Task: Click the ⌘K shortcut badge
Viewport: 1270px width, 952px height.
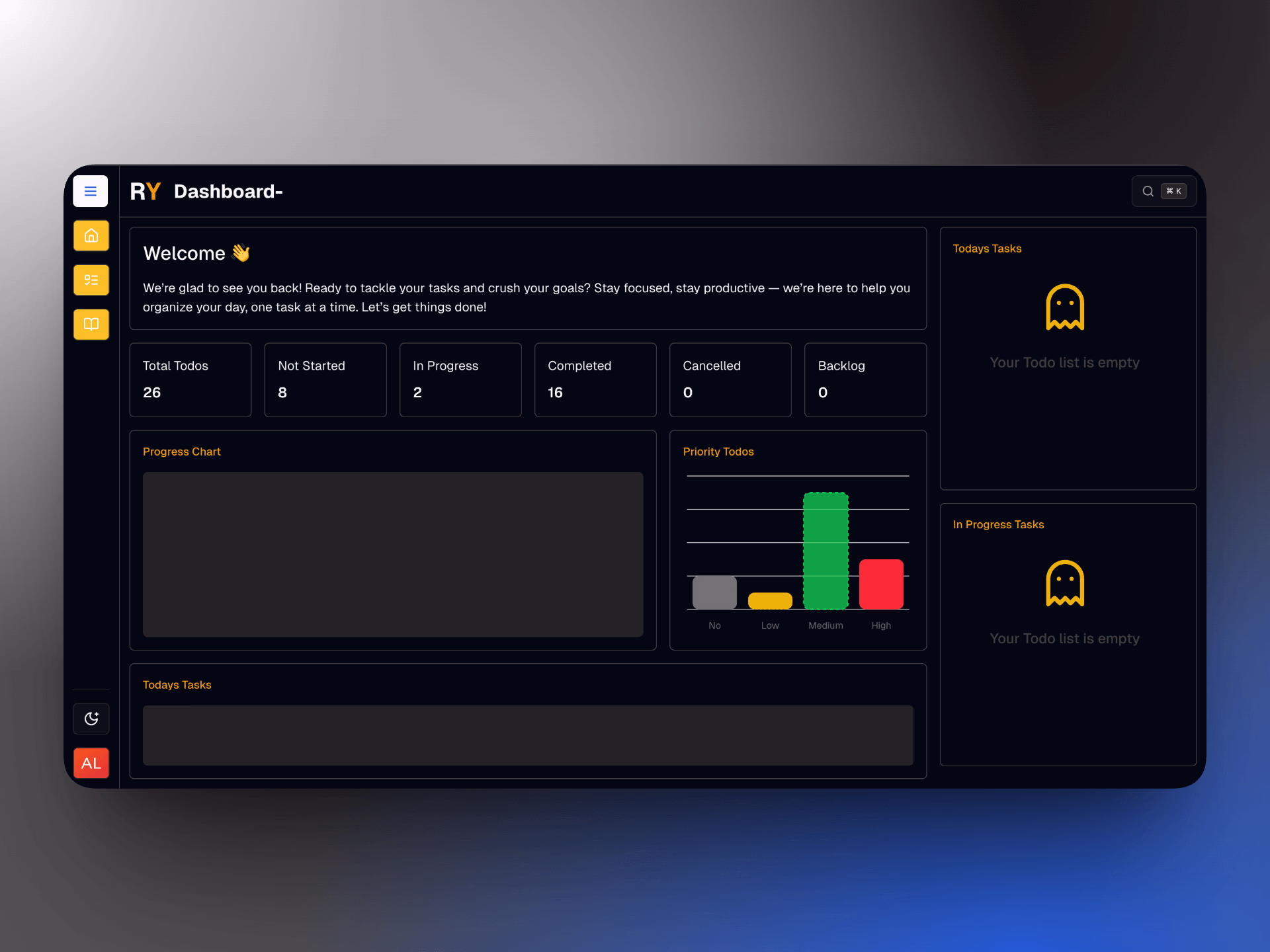Action: [x=1173, y=191]
